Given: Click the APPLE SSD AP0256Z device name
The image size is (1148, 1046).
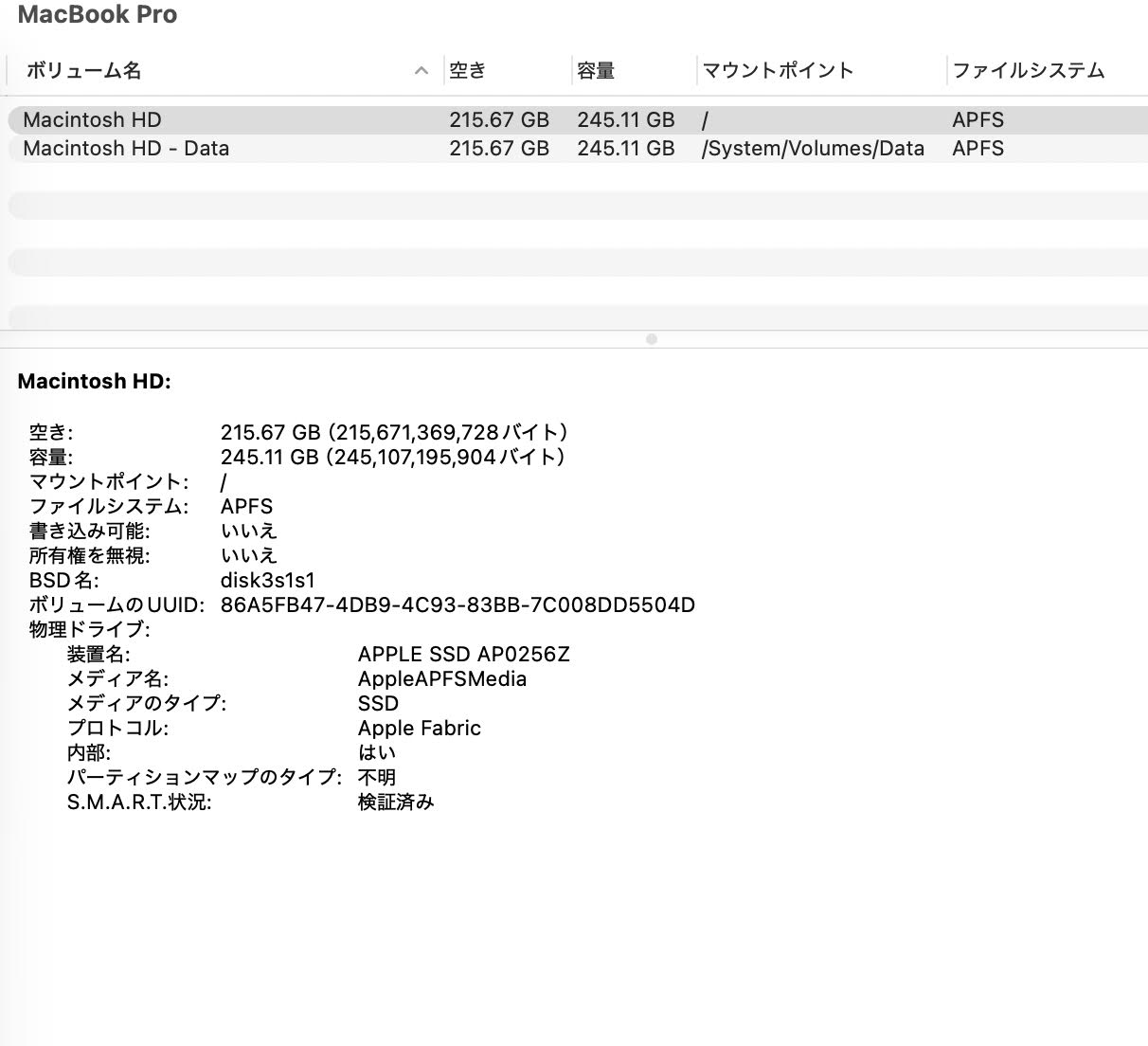Looking at the screenshot, I should pyautogui.click(x=464, y=654).
